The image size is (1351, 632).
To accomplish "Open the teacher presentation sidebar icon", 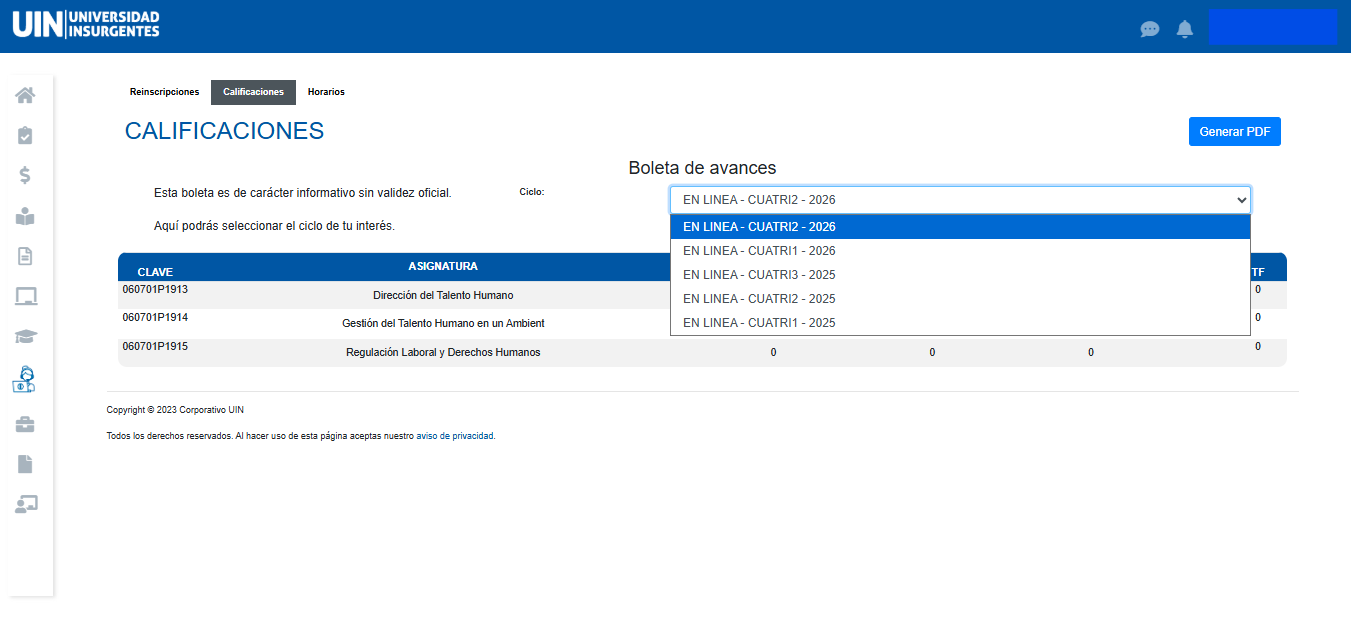I will coord(25,504).
